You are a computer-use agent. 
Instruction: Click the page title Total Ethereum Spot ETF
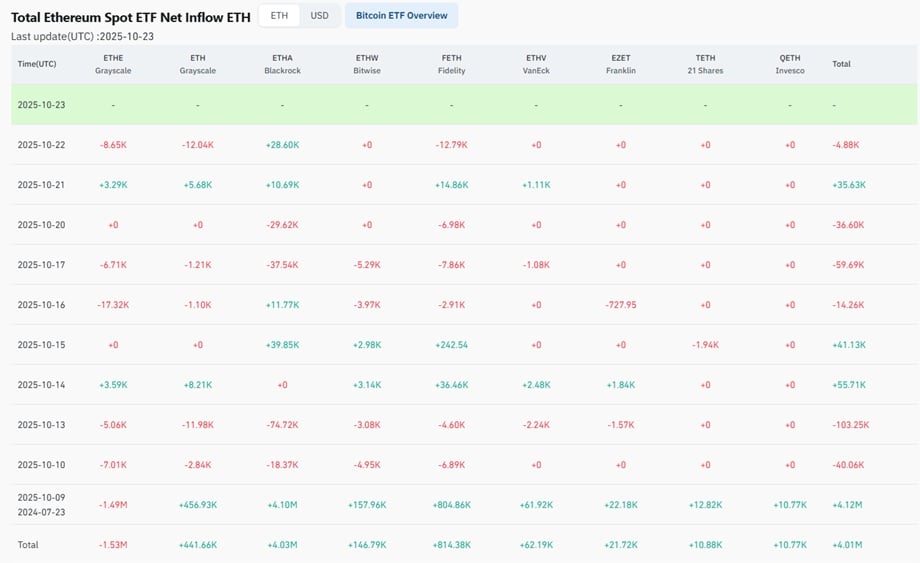click(x=130, y=17)
